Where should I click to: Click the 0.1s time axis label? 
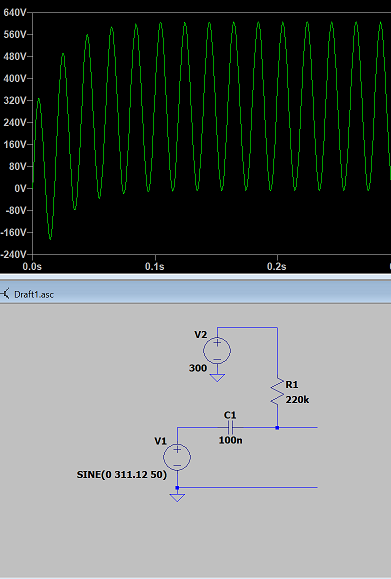[155, 266]
